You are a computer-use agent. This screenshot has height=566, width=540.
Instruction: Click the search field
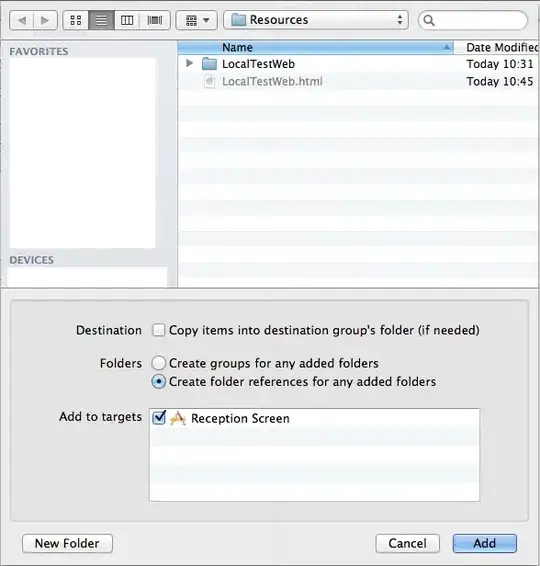coord(473,20)
